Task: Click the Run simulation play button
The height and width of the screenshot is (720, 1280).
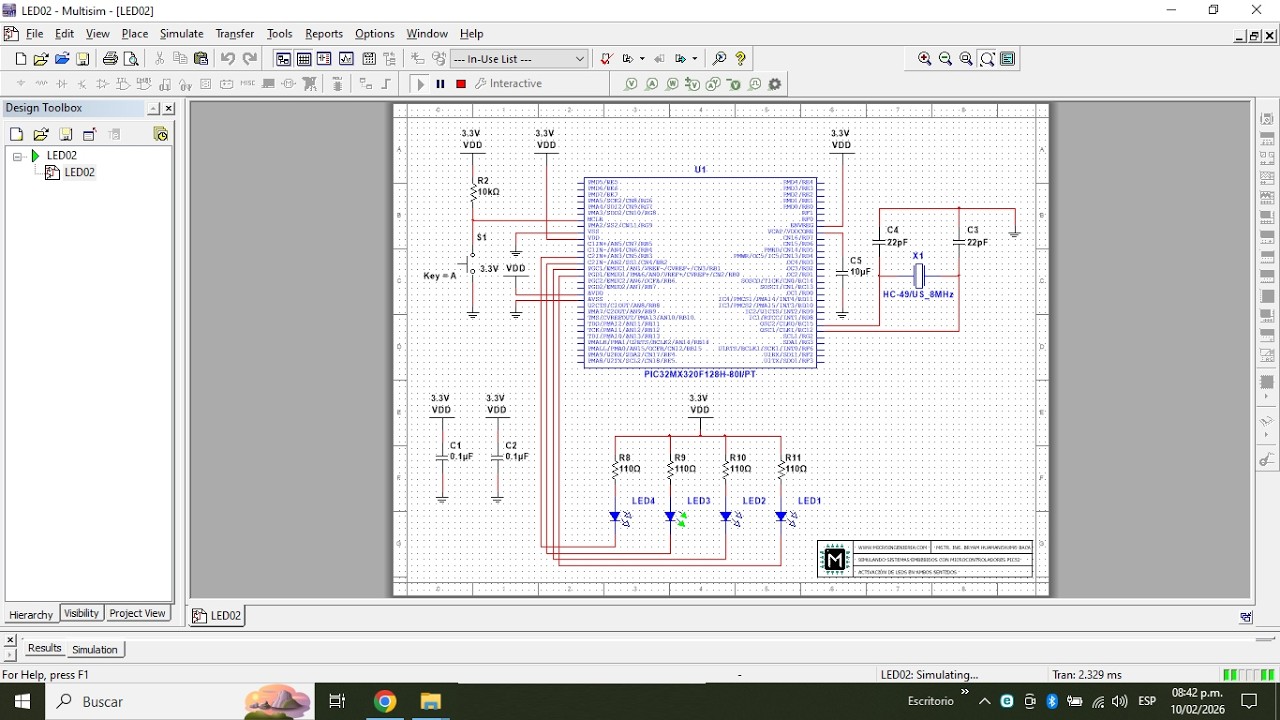Action: 420,84
